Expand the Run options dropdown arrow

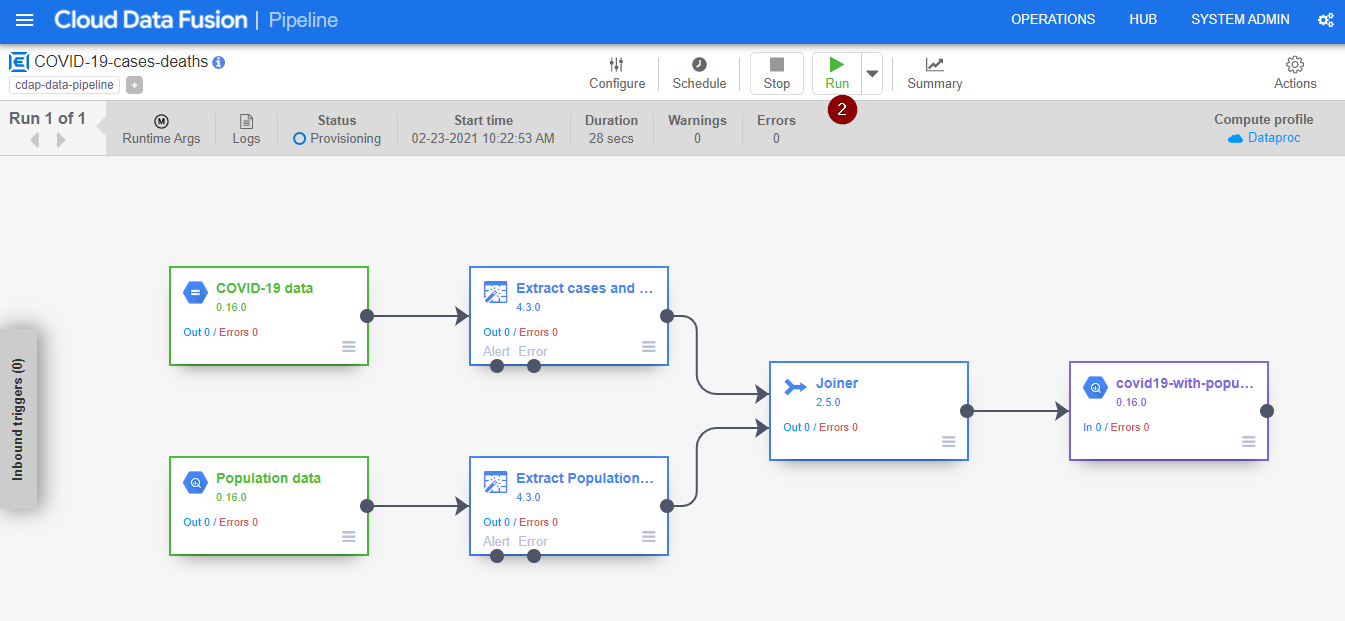click(x=872, y=73)
